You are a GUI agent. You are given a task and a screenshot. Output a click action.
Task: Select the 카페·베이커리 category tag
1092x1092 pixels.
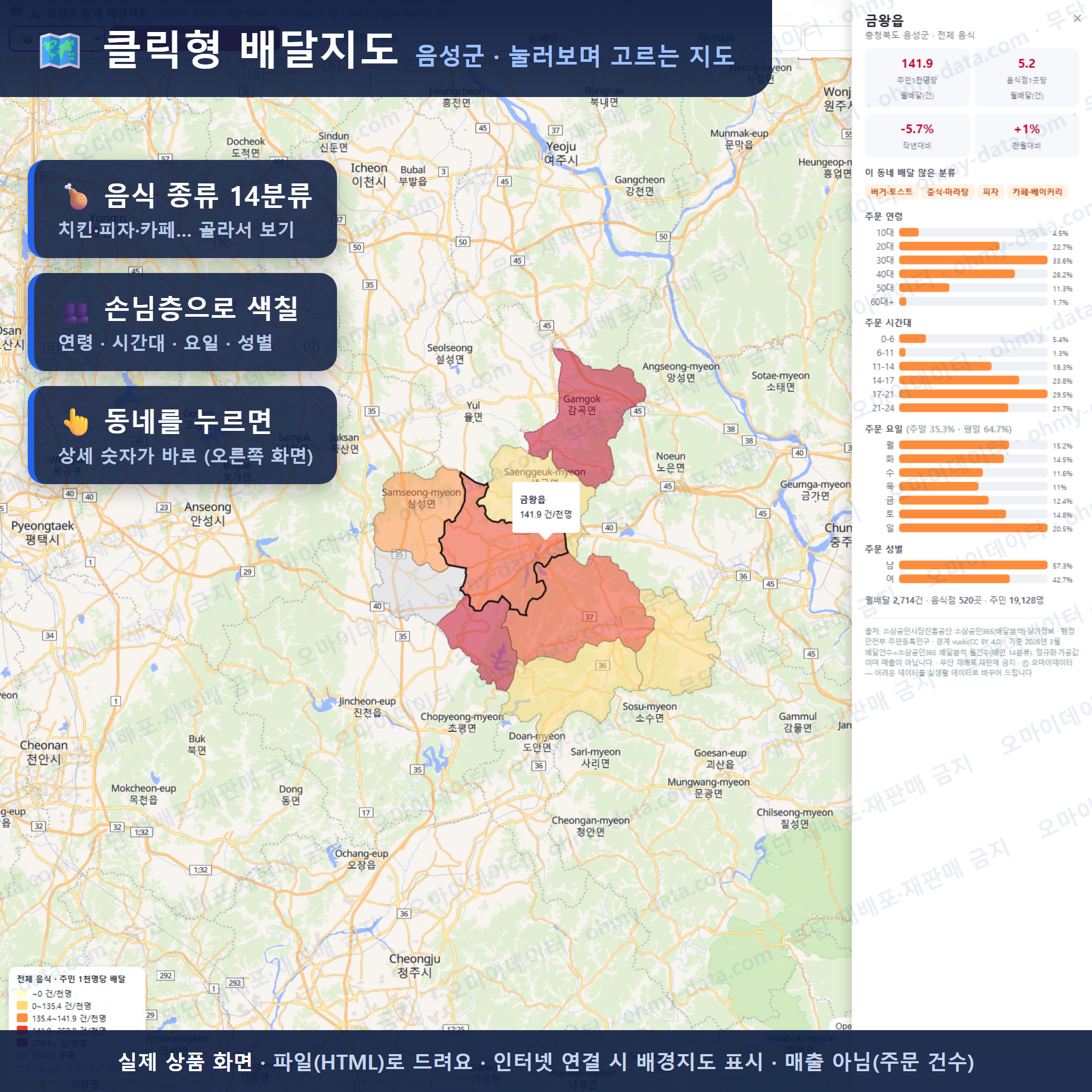click(1037, 192)
